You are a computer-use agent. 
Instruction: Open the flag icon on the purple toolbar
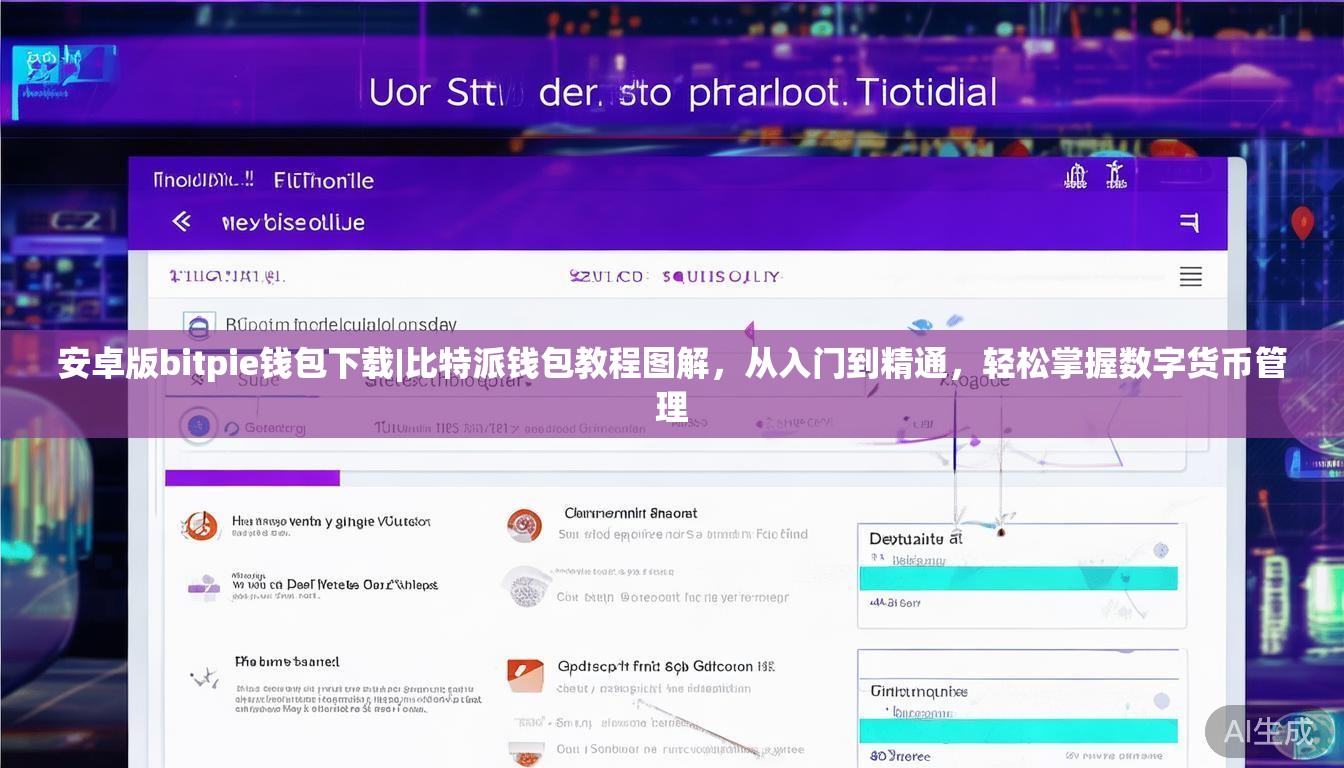coord(1189,222)
